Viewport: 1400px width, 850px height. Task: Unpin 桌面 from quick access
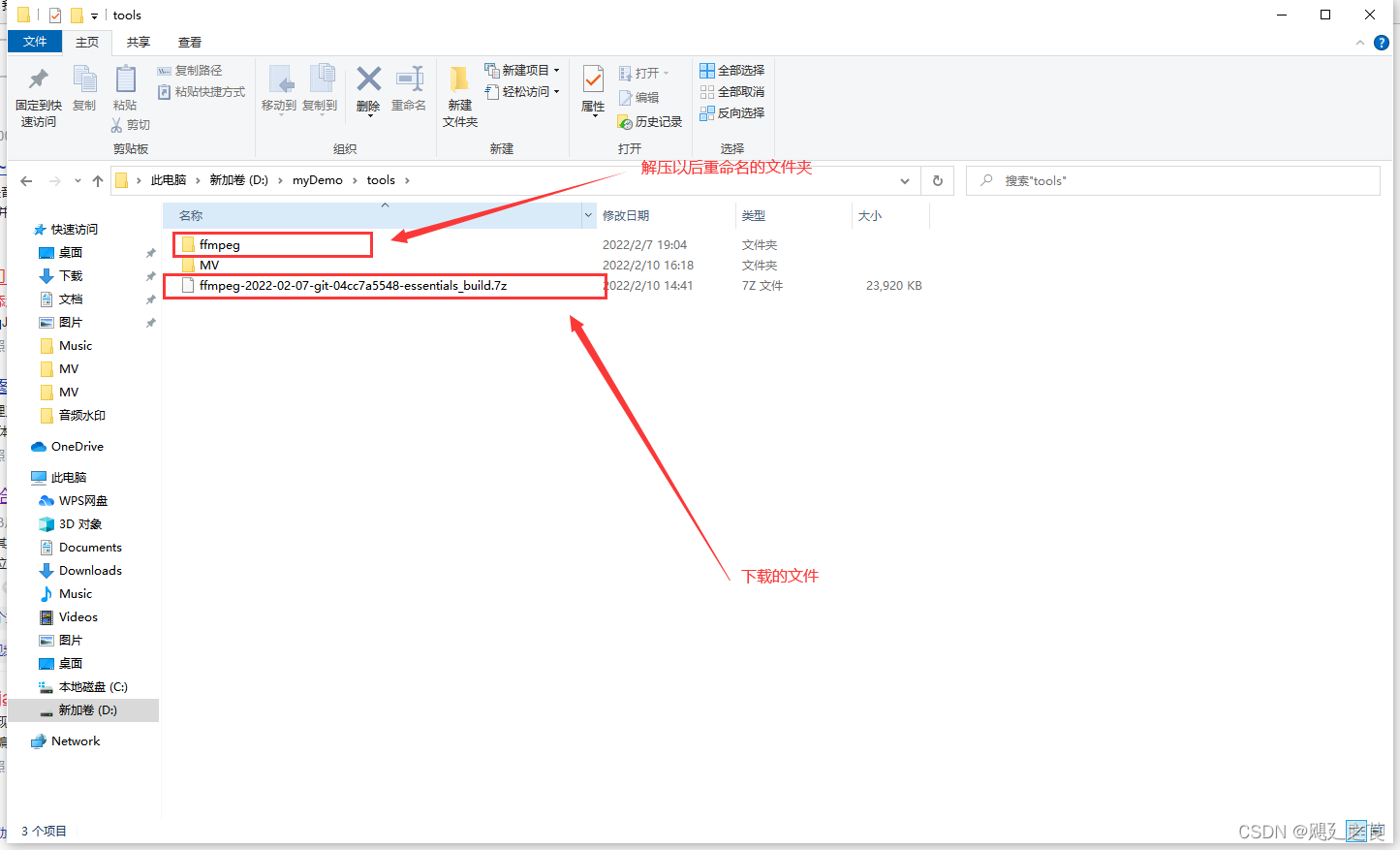click(150, 252)
